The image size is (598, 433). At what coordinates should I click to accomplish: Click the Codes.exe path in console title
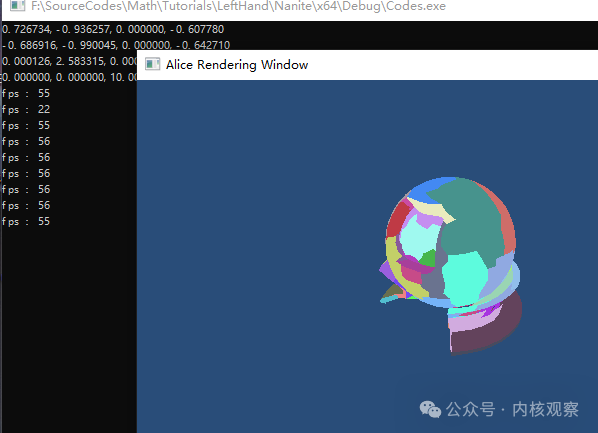pos(238,6)
